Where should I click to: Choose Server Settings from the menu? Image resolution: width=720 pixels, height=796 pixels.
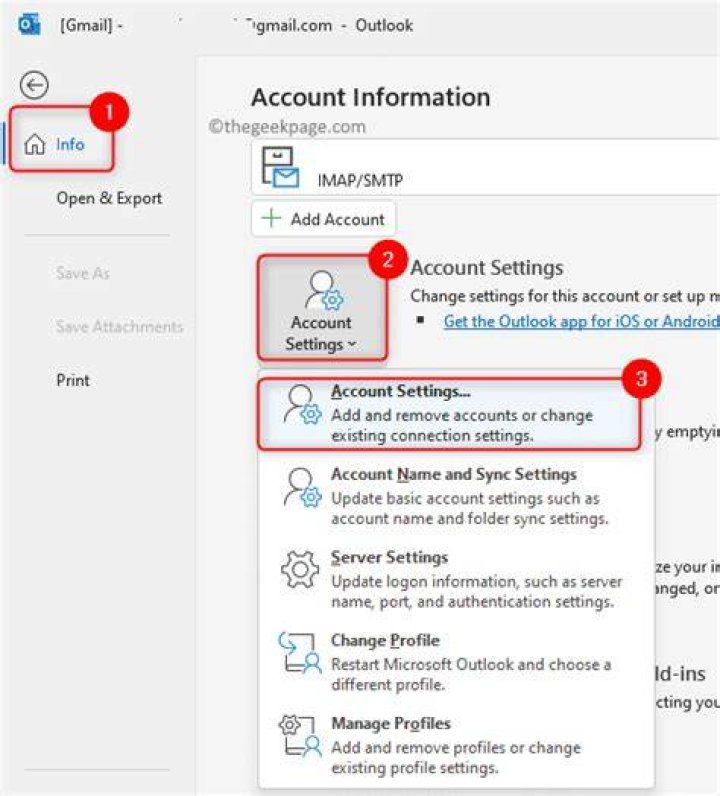455,579
